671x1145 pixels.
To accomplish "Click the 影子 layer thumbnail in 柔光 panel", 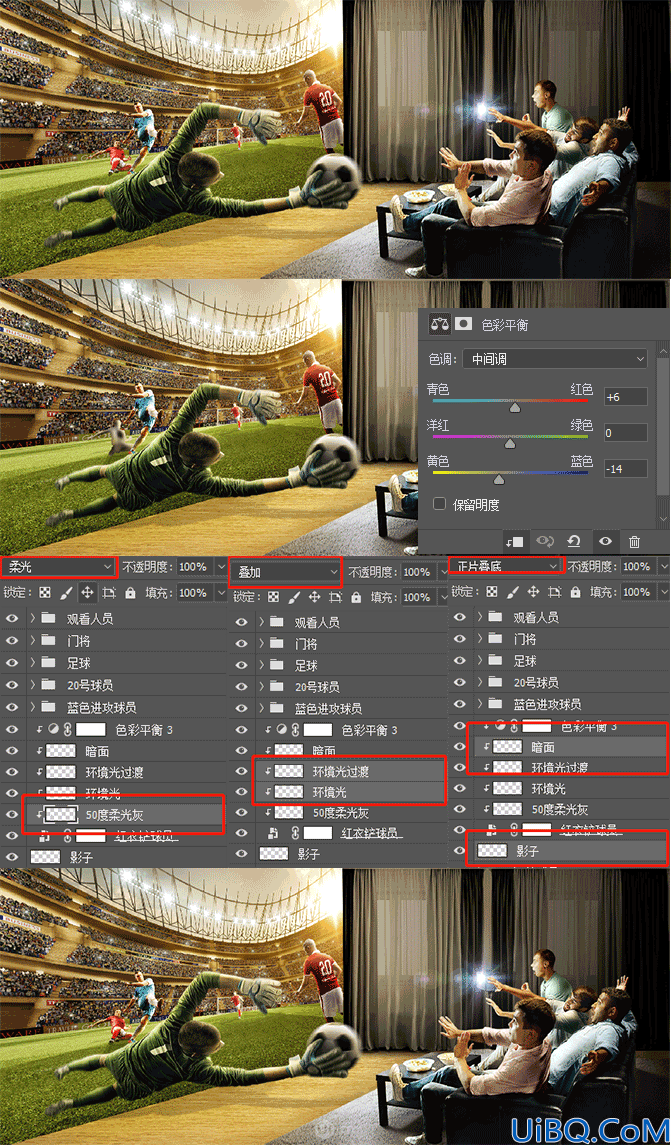I will coord(45,857).
